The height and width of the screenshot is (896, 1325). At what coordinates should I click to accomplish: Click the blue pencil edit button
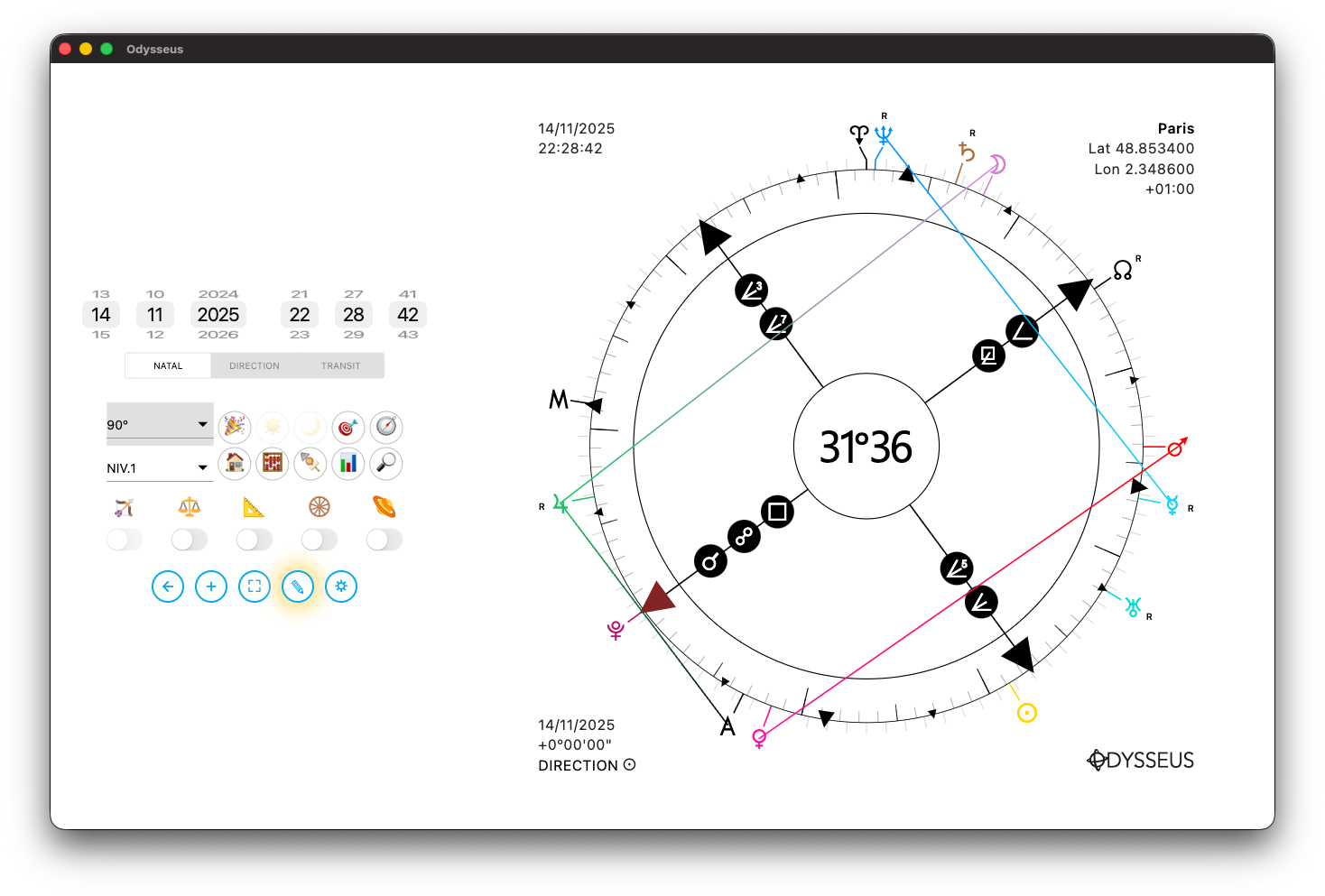pyautogui.click(x=298, y=587)
